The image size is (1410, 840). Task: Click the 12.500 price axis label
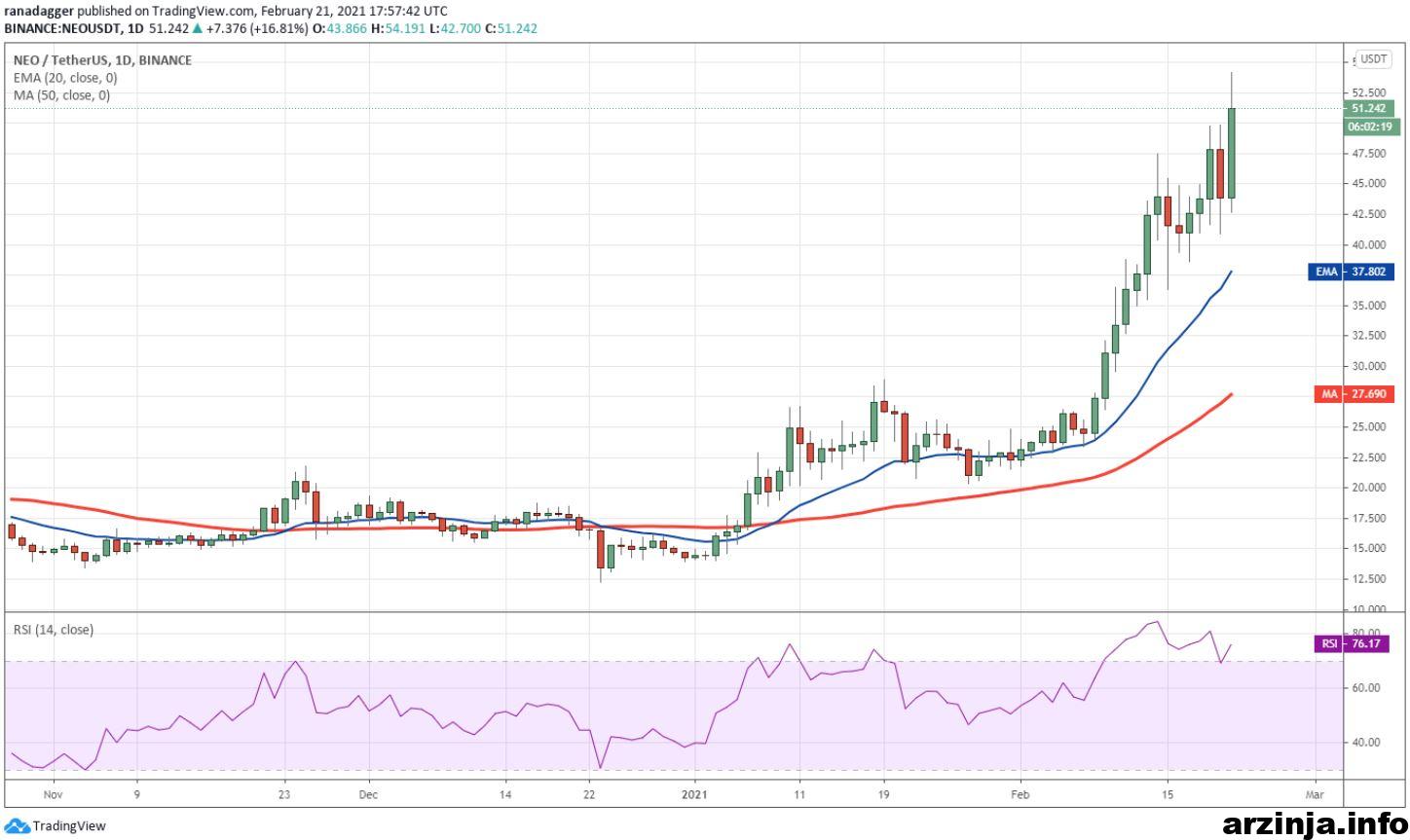tap(1369, 579)
